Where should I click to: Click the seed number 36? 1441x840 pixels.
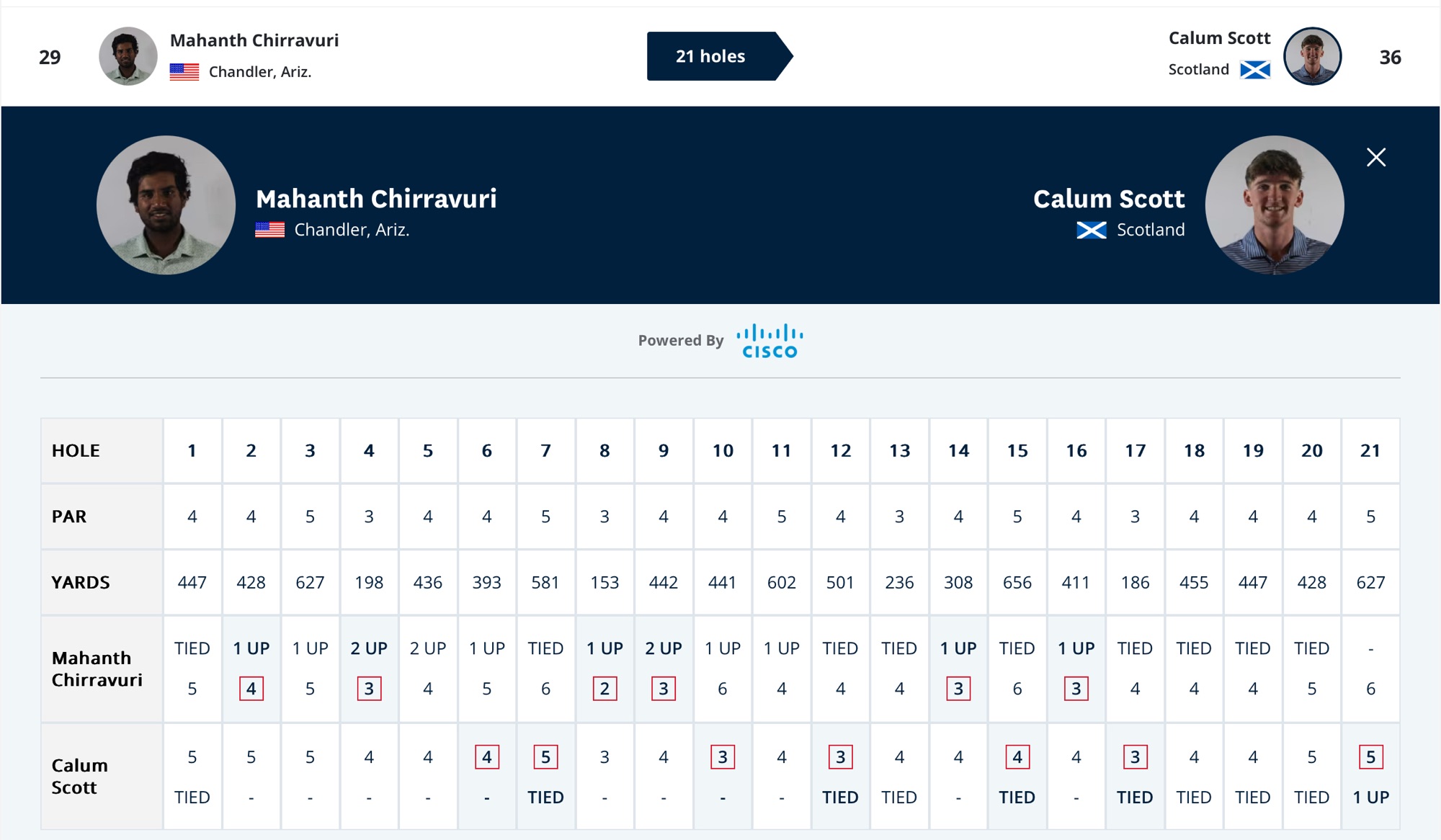pyautogui.click(x=1390, y=58)
